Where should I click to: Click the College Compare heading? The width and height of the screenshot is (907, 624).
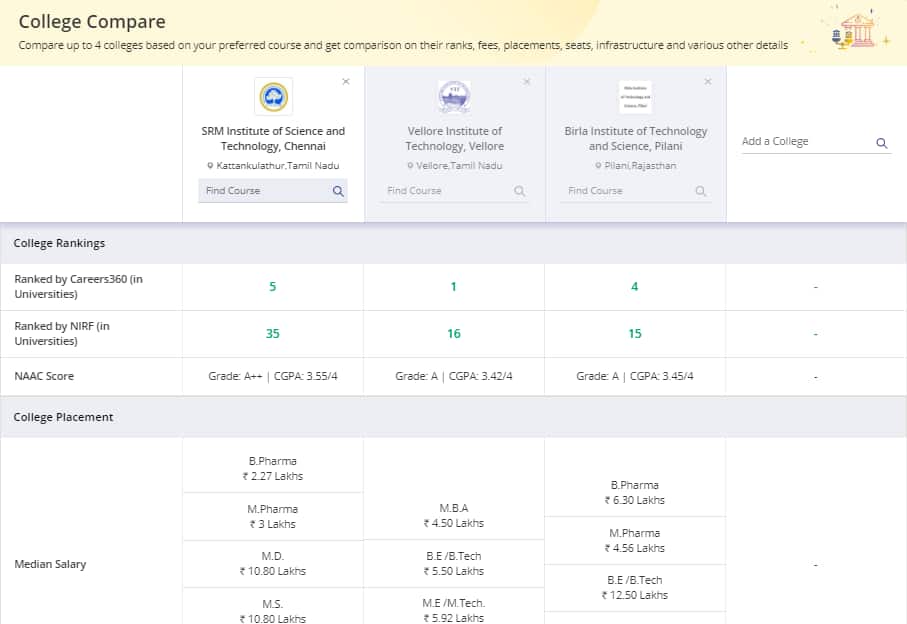tap(92, 21)
